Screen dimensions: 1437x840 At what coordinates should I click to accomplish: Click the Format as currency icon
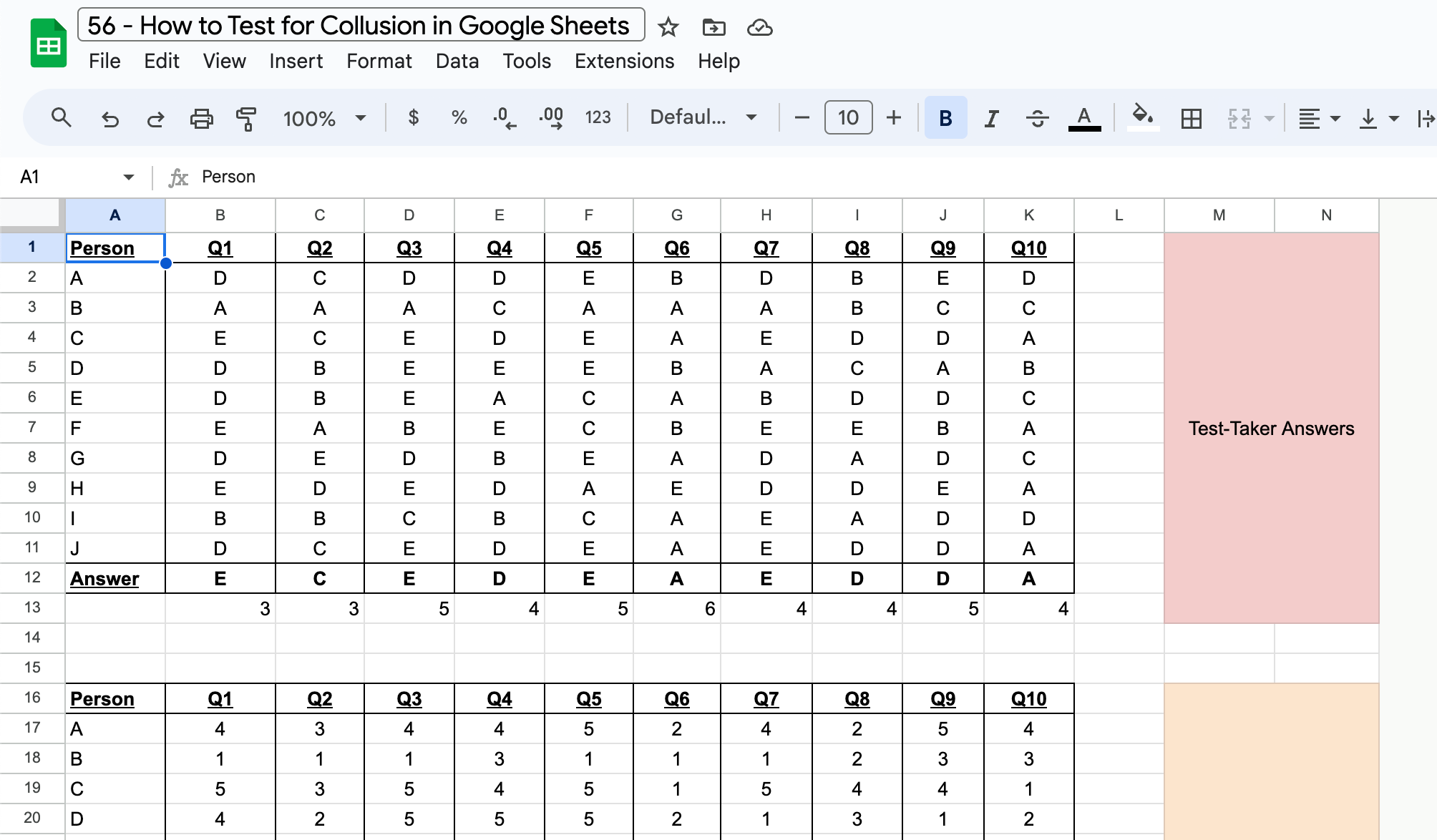413,117
